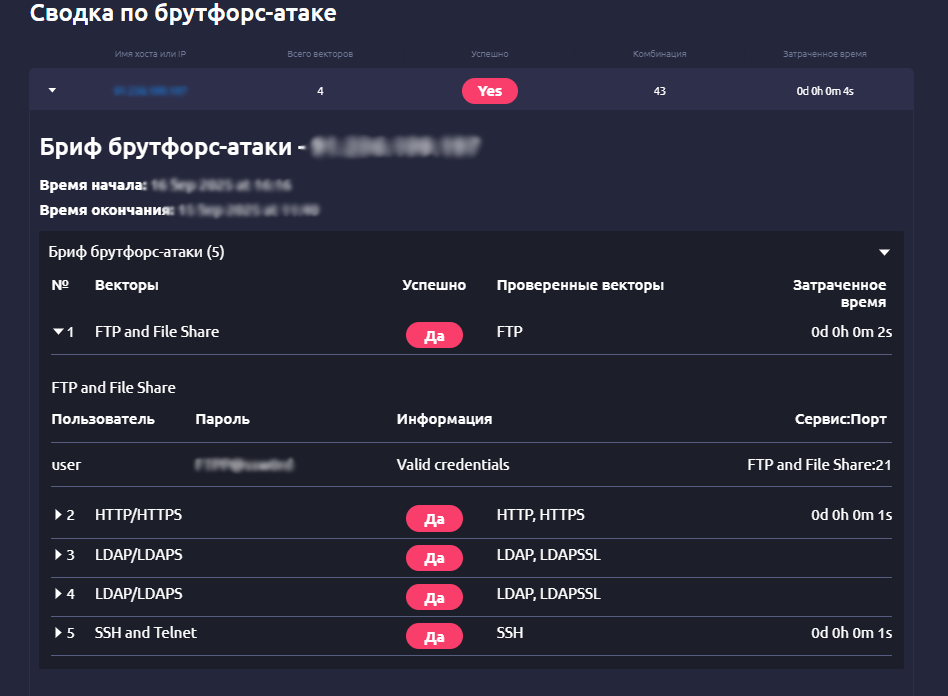
Task: Click the FTP and File Share:21 port cell
Action: 819,465
